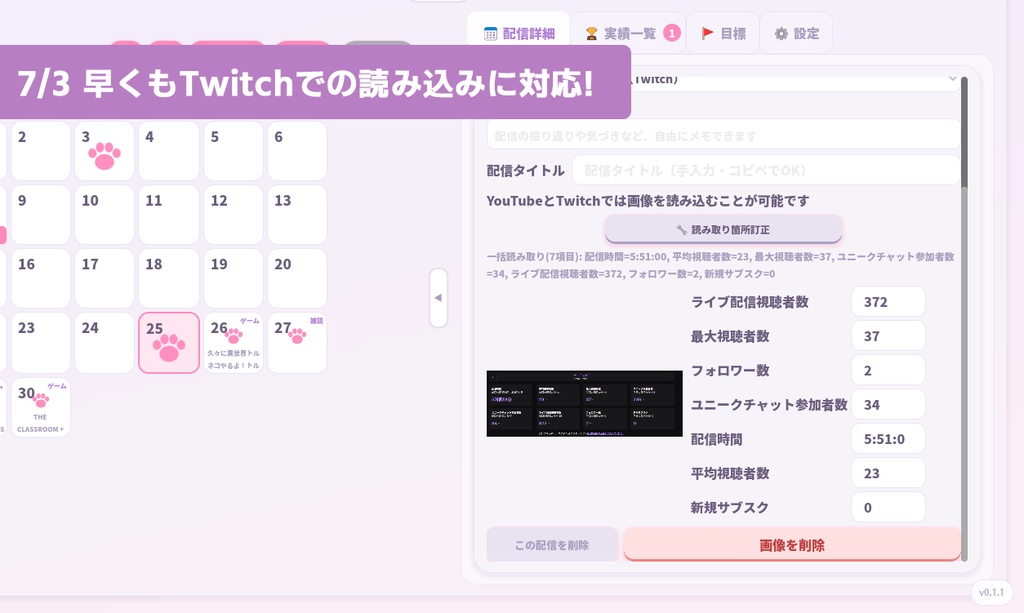Select calendar day 18
Screen dimensions: 1024x613
[168, 278]
